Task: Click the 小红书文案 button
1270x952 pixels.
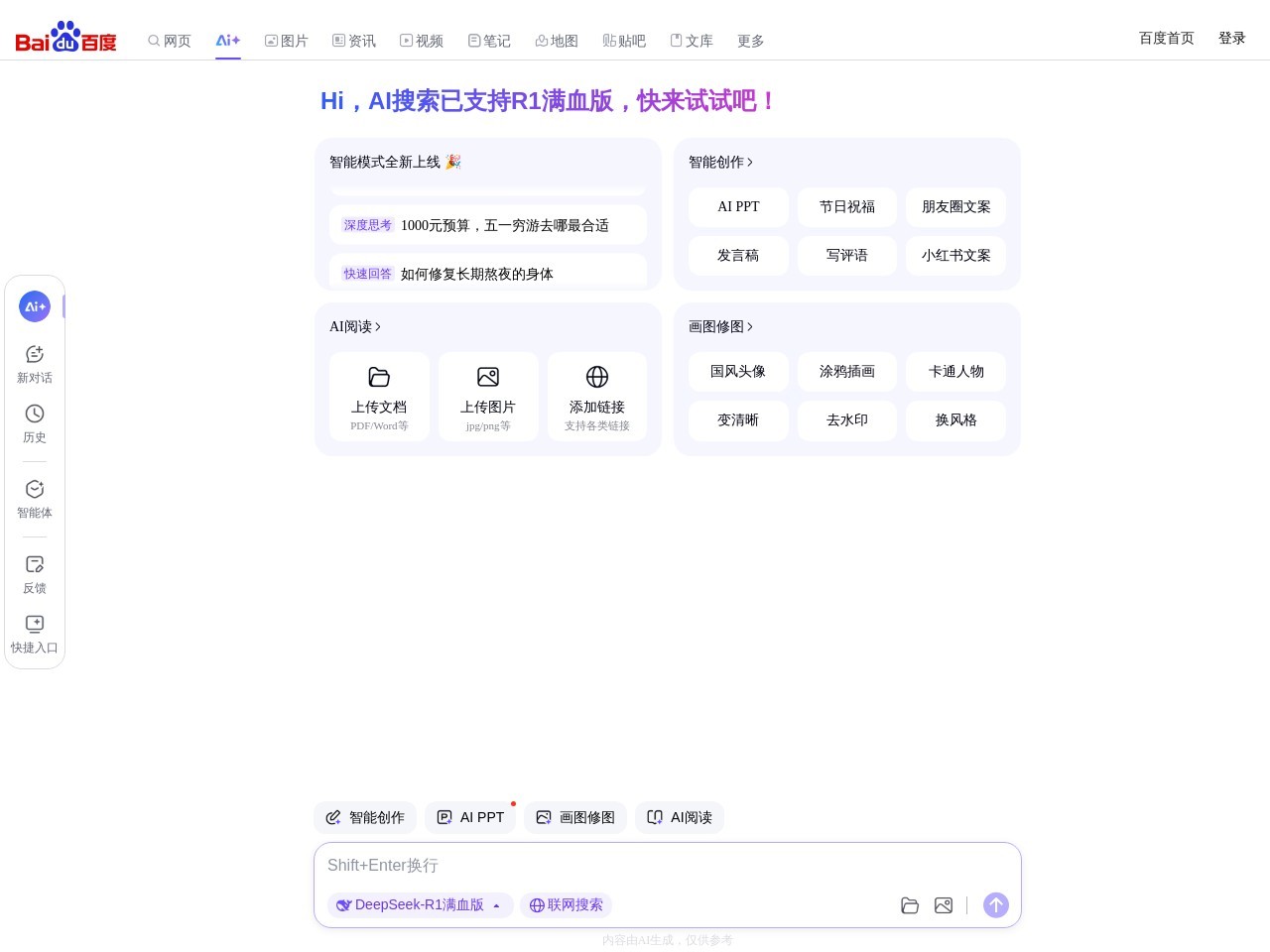Action: [x=956, y=256]
